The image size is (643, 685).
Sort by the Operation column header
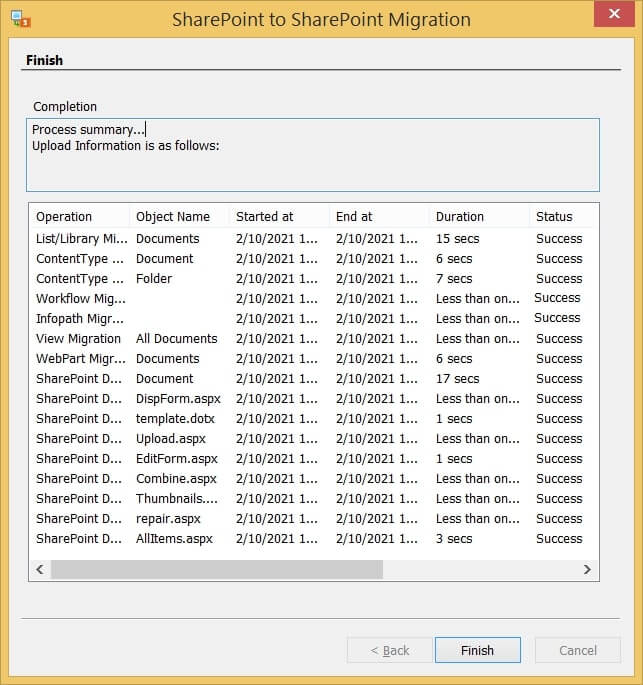[80, 217]
